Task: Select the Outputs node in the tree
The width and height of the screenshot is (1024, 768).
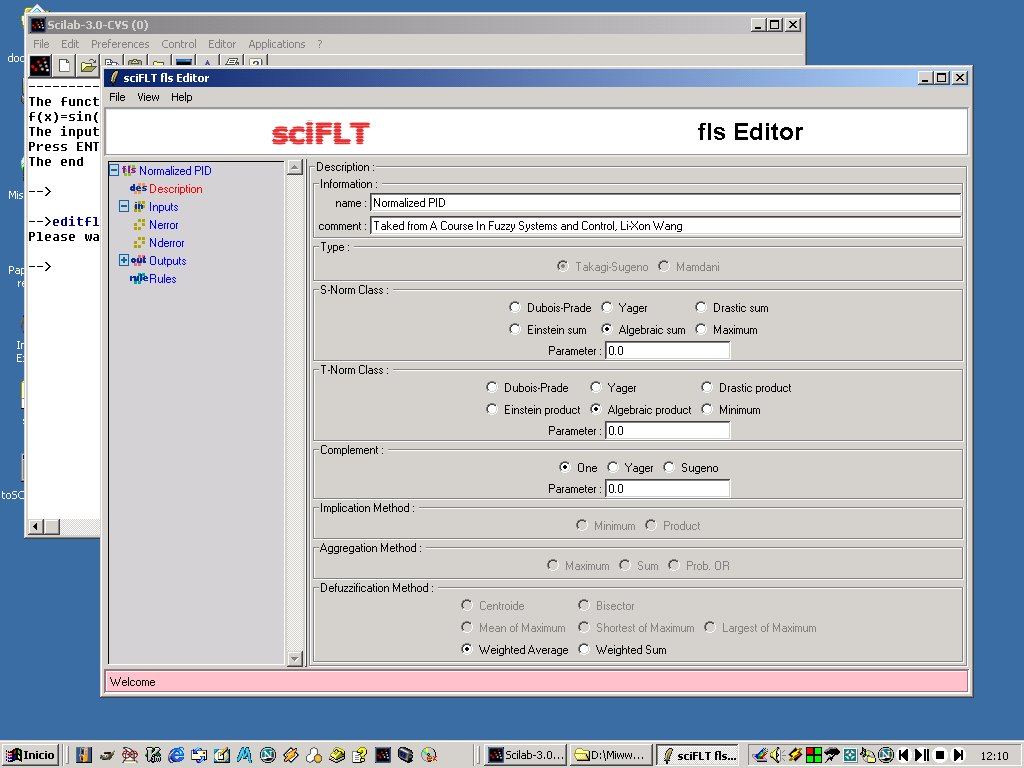Action: (167, 261)
